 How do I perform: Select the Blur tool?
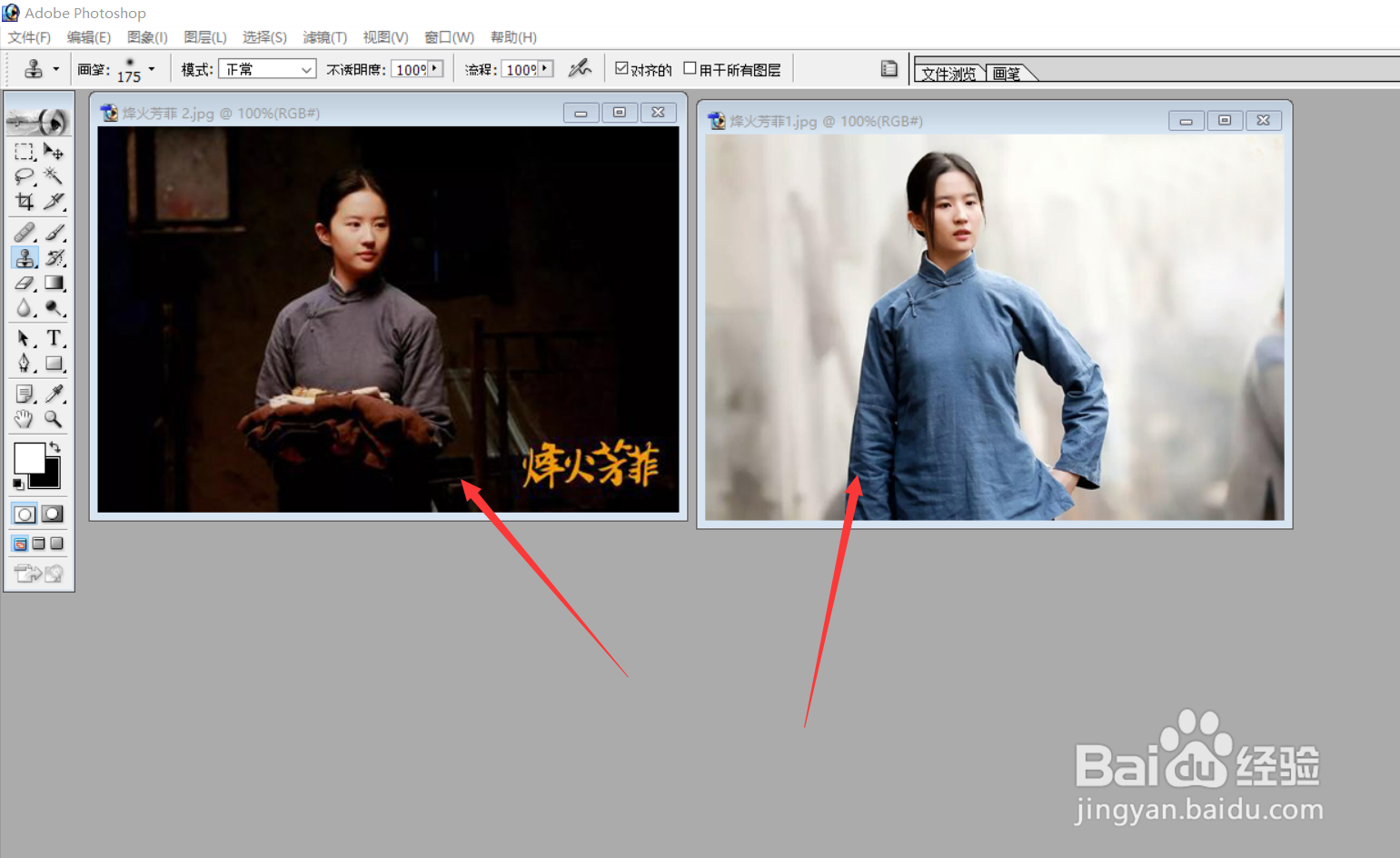coord(25,308)
